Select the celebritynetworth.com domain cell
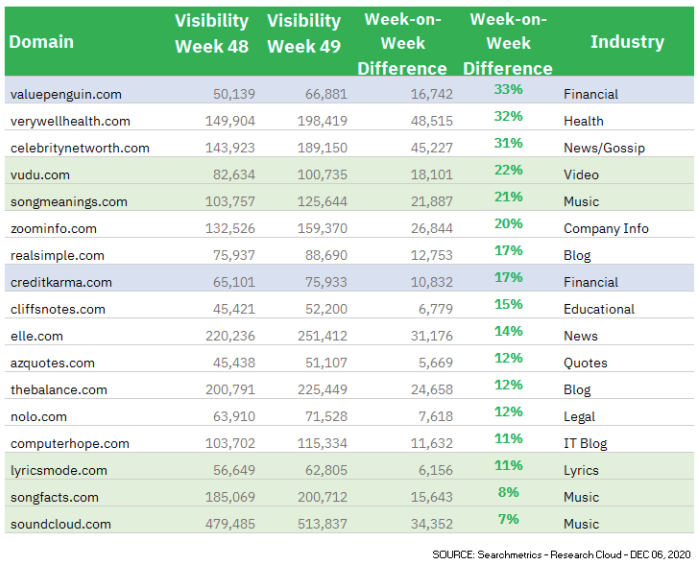Image resolution: width=699 pixels, height=570 pixels. tap(80, 148)
